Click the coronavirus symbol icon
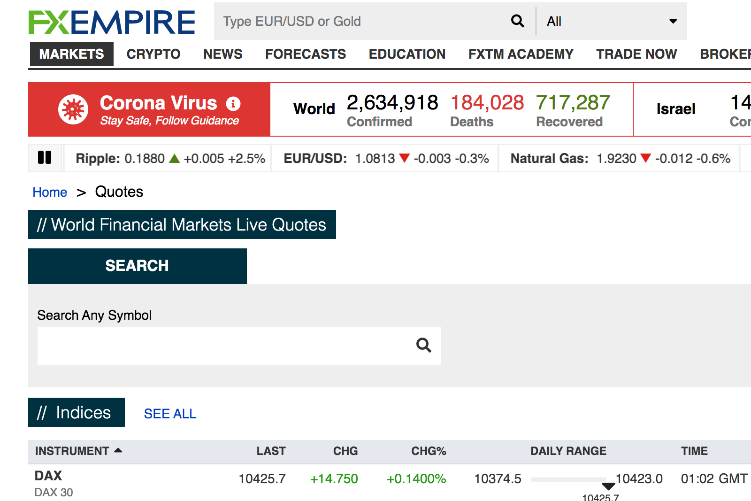The image size is (751, 501). point(73,109)
